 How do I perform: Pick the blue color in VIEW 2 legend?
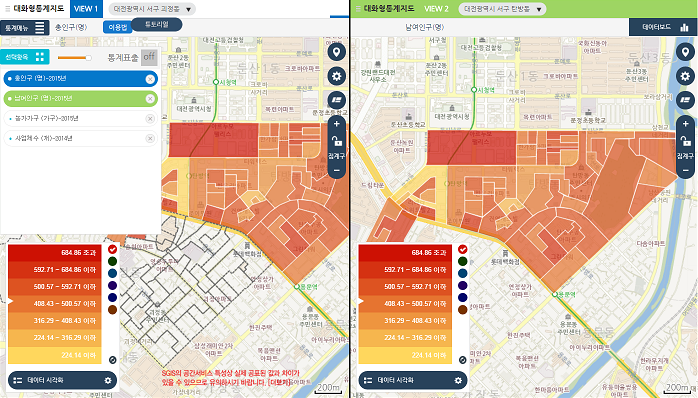463,273
